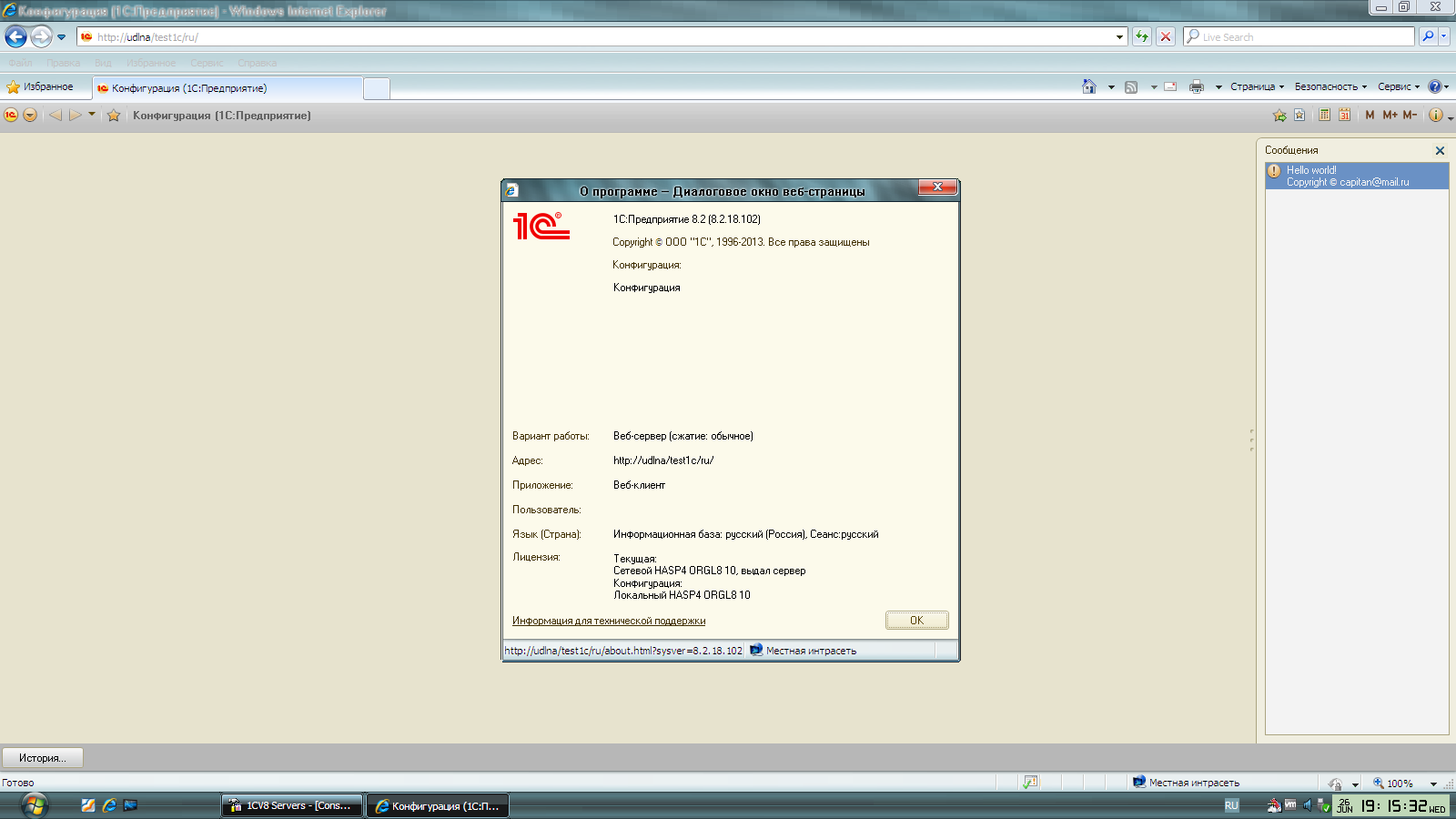The height and width of the screenshot is (819, 1456).
Task: Click the browser Forward arrow button
Action: pos(41,37)
